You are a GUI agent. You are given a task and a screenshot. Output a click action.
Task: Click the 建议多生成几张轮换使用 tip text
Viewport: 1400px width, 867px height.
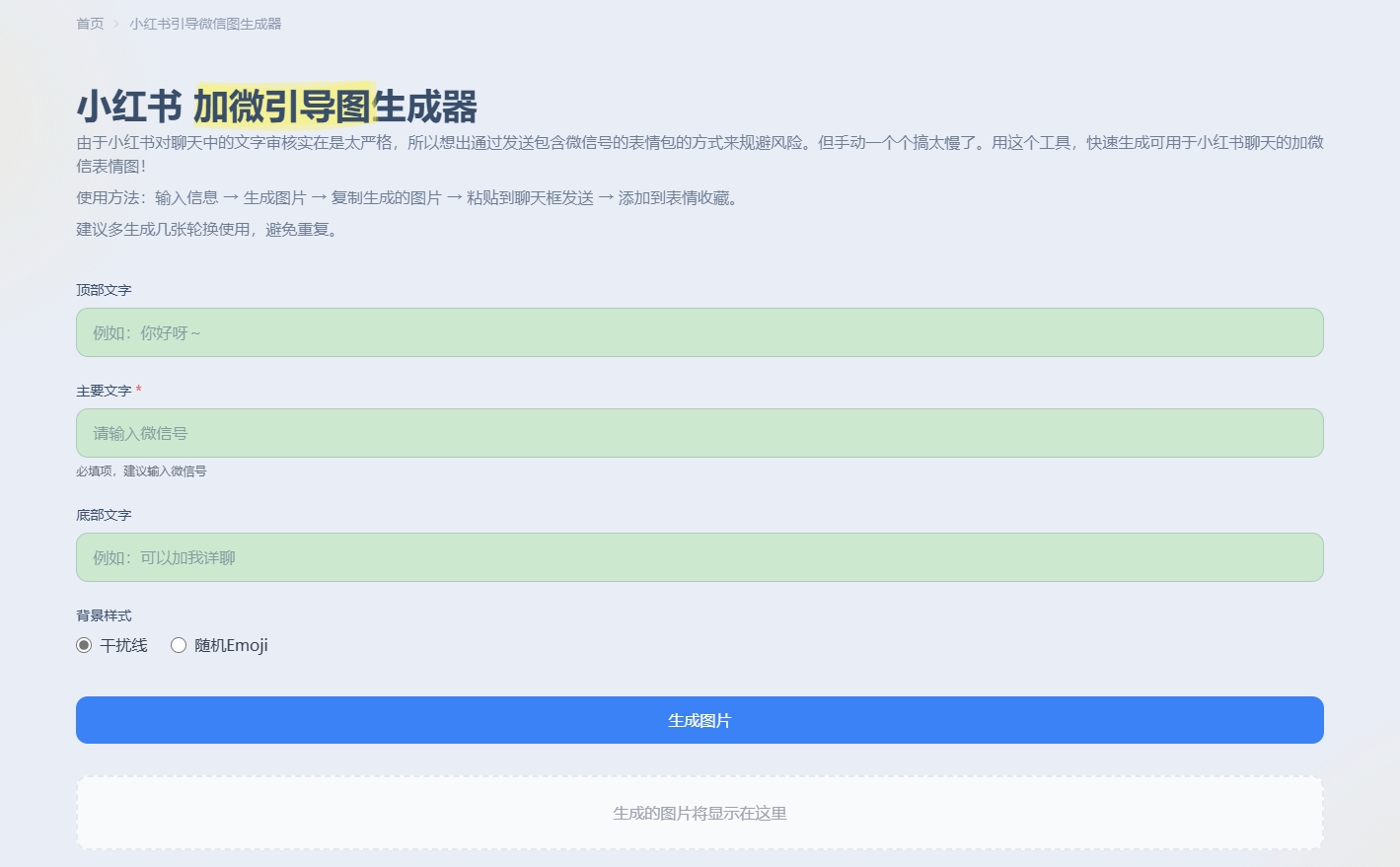click(x=208, y=230)
